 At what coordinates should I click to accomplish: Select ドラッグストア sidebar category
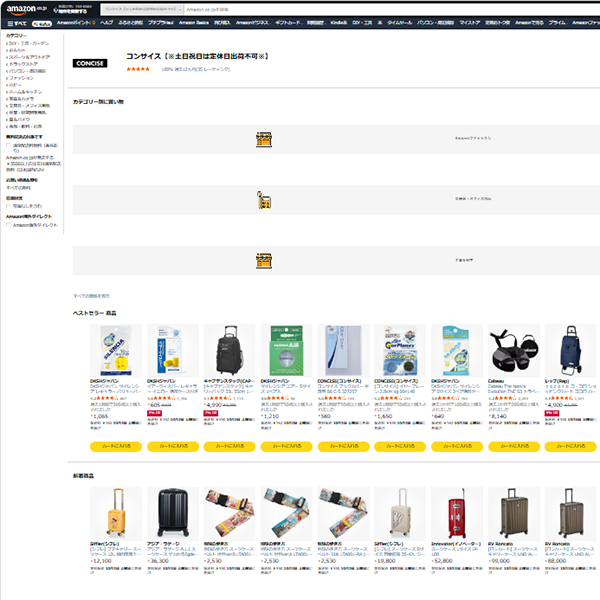point(23,64)
